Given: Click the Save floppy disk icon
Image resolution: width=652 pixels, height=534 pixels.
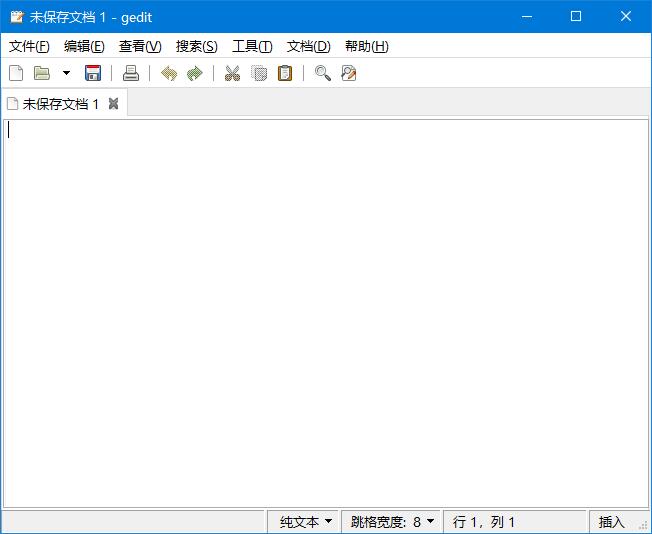Looking at the screenshot, I should (x=93, y=73).
